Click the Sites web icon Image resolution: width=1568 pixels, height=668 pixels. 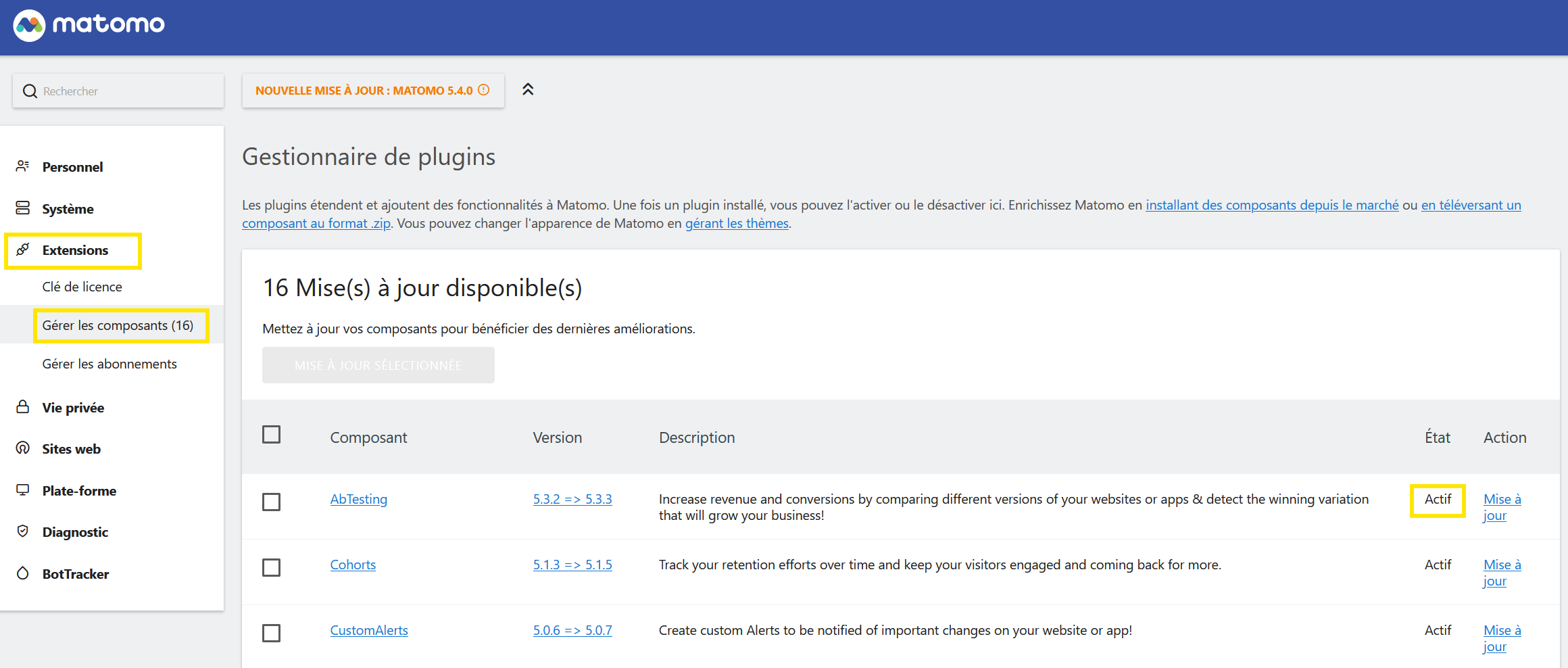[23, 448]
